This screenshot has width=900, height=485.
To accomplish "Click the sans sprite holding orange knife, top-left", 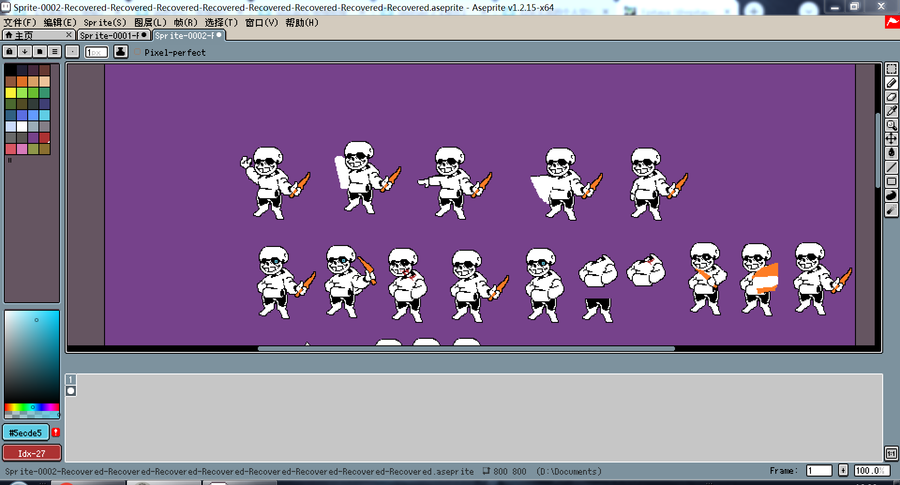I will 275,183.
